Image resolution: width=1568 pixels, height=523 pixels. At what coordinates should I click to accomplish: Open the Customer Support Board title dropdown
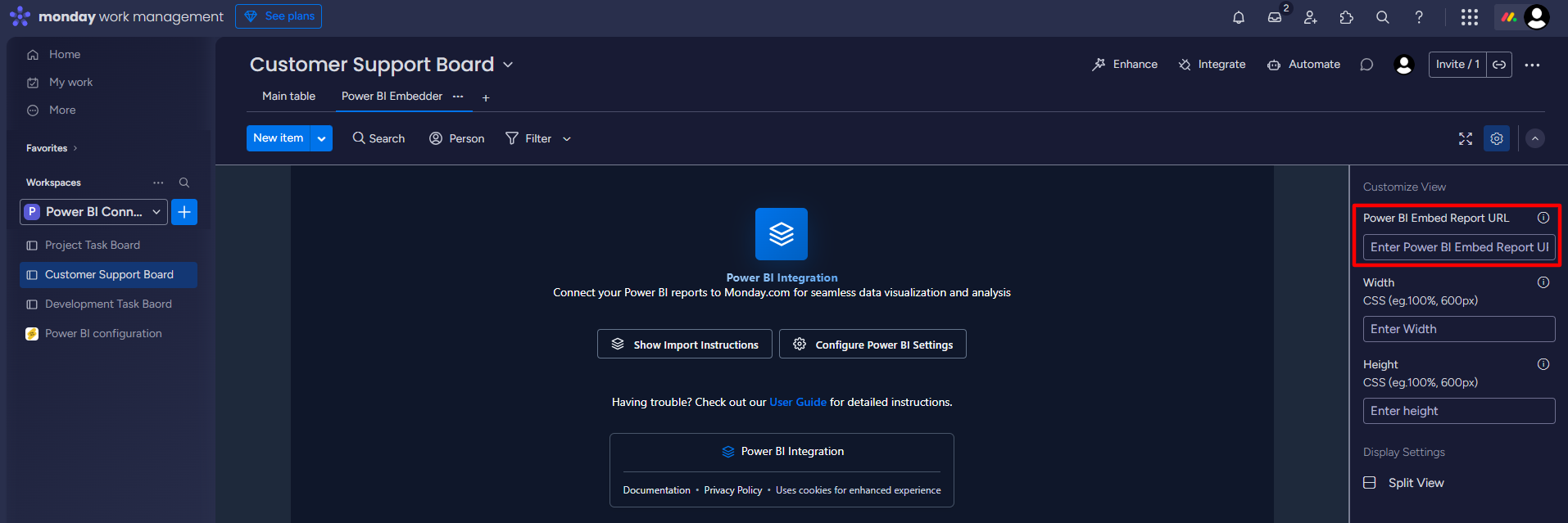click(508, 65)
